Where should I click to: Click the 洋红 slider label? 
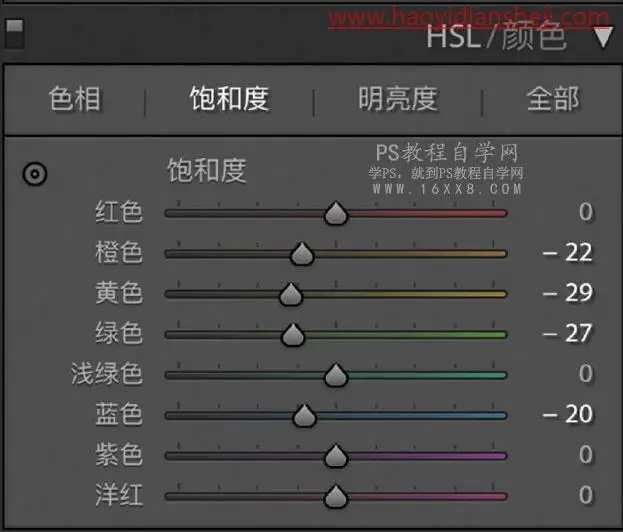coord(119,495)
